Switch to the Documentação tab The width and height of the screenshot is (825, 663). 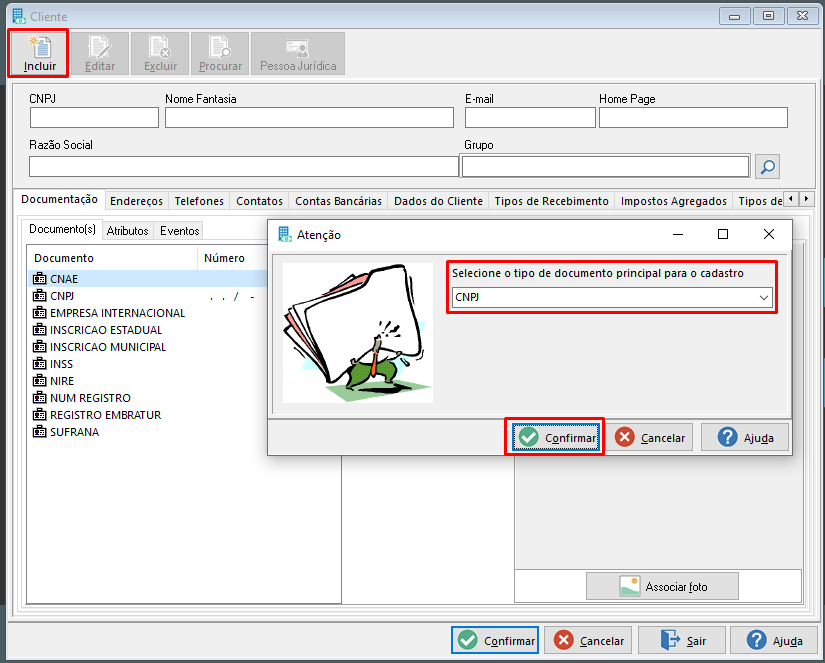tap(59, 199)
